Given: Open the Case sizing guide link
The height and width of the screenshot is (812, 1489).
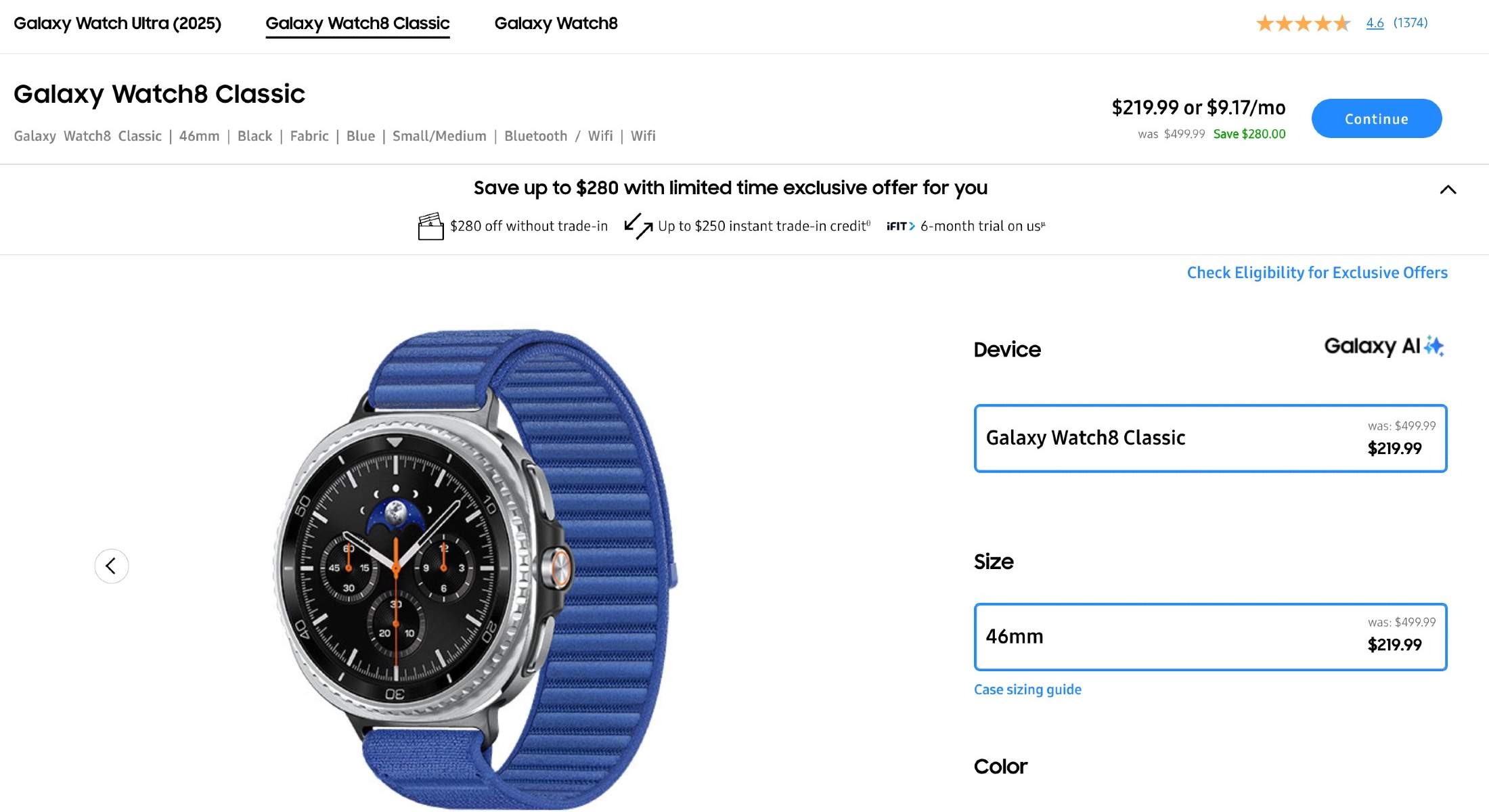Looking at the screenshot, I should pos(1027,690).
